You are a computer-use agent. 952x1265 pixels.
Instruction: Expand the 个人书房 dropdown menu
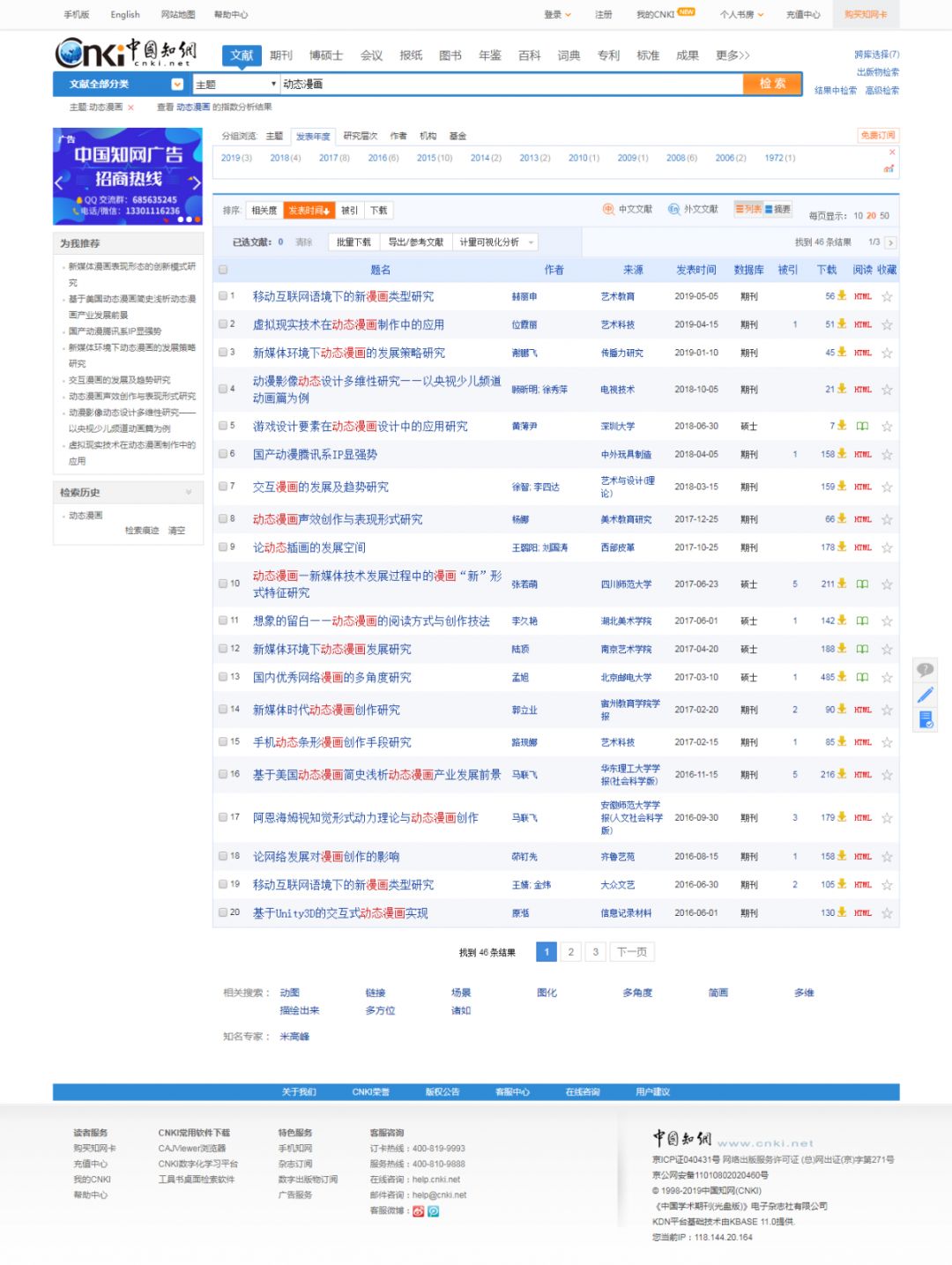click(741, 14)
